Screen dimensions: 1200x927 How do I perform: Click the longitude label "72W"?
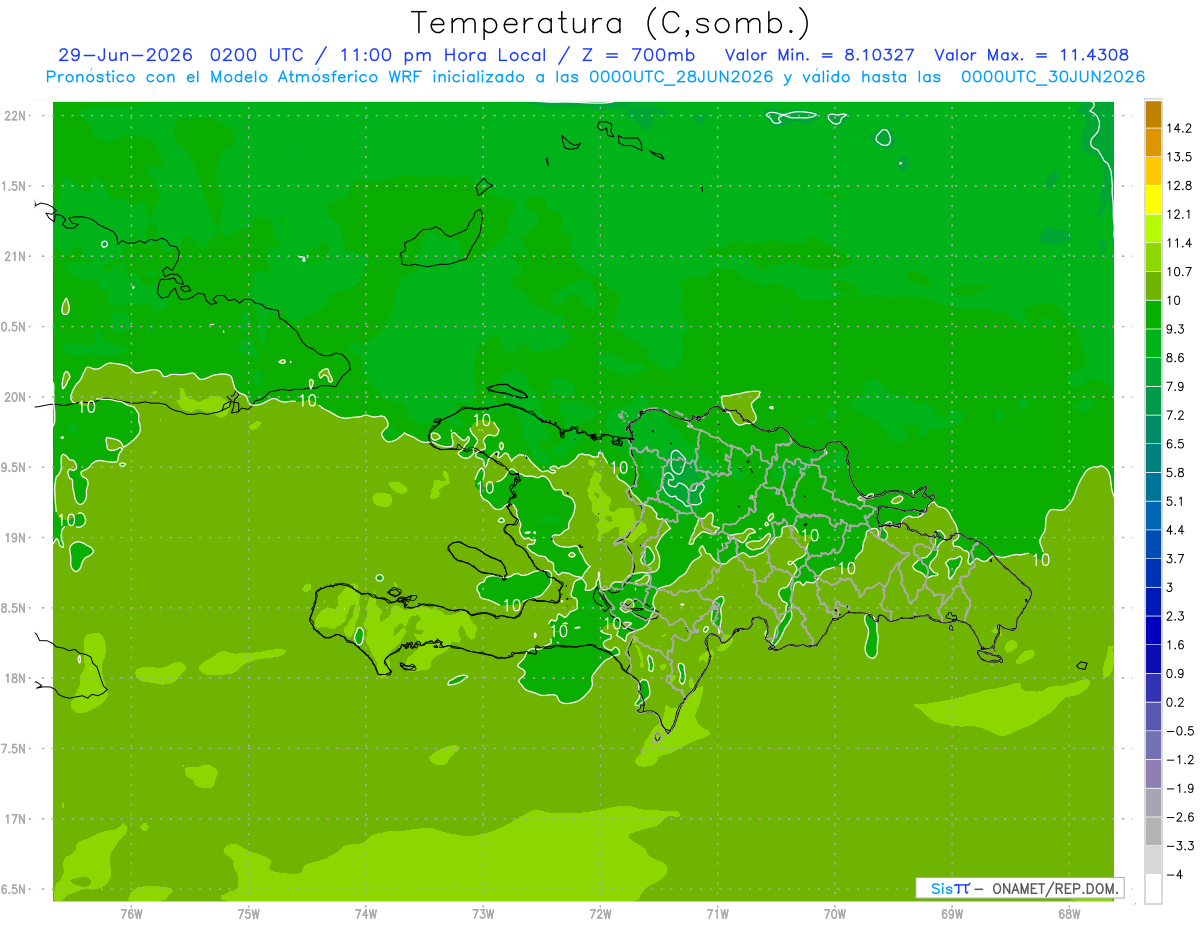click(600, 914)
